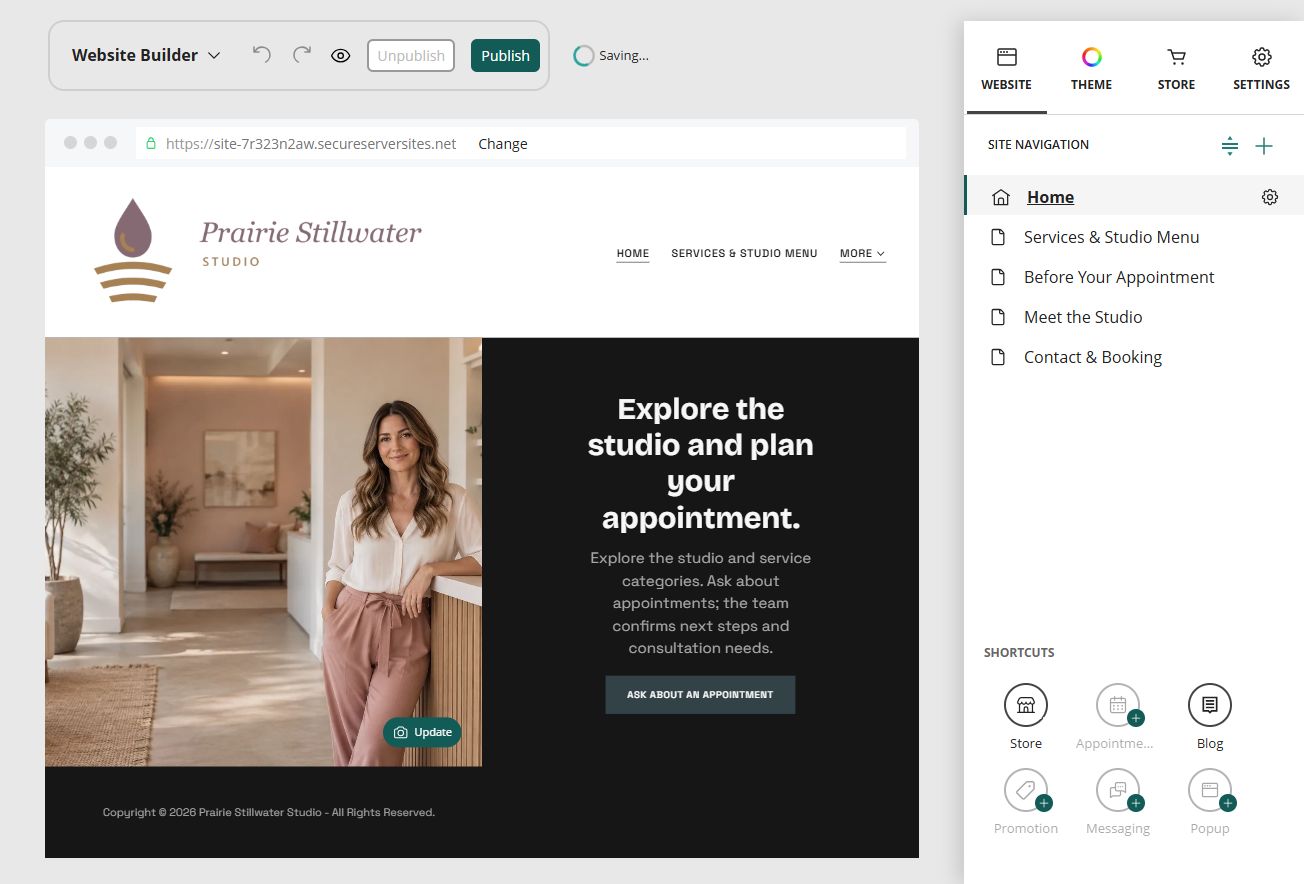Preview site with the eye icon
This screenshot has width=1304, height=884.
coord(340,56)
